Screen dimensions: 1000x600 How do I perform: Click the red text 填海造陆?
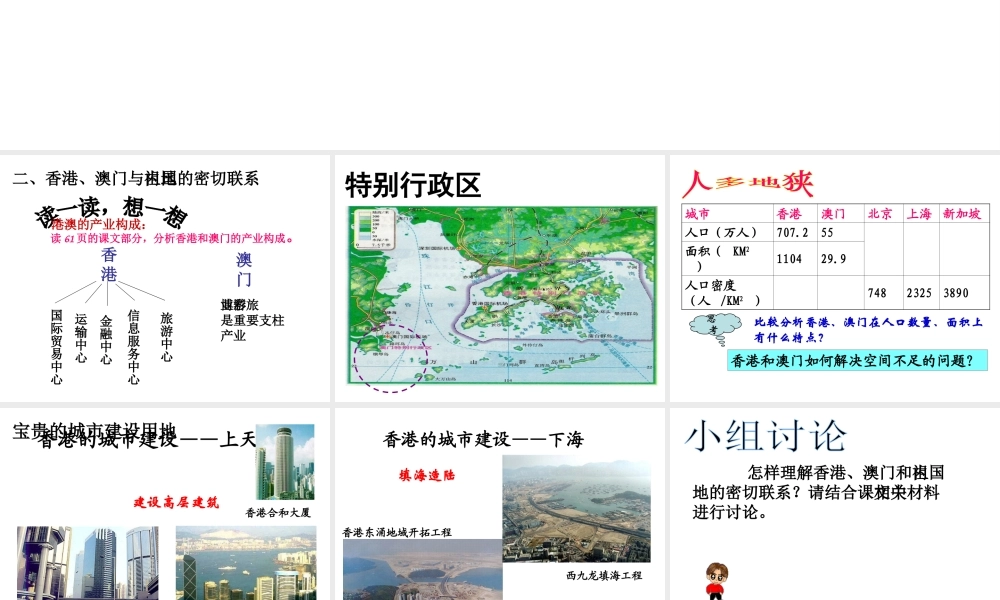427,475
